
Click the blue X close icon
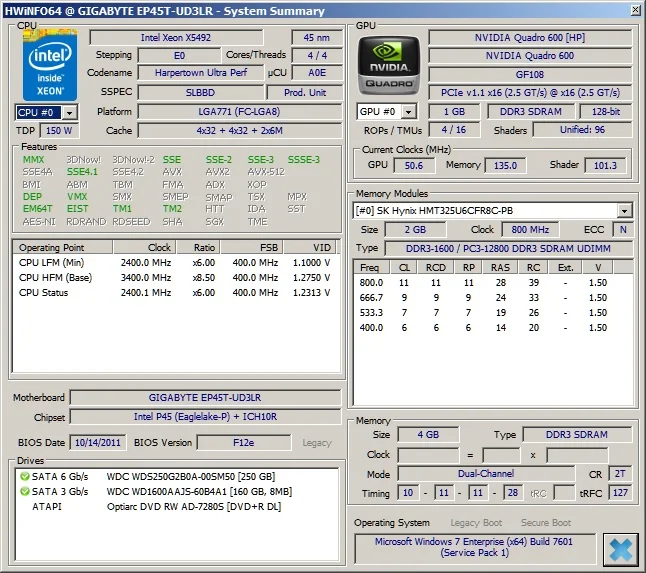[619, 548]
